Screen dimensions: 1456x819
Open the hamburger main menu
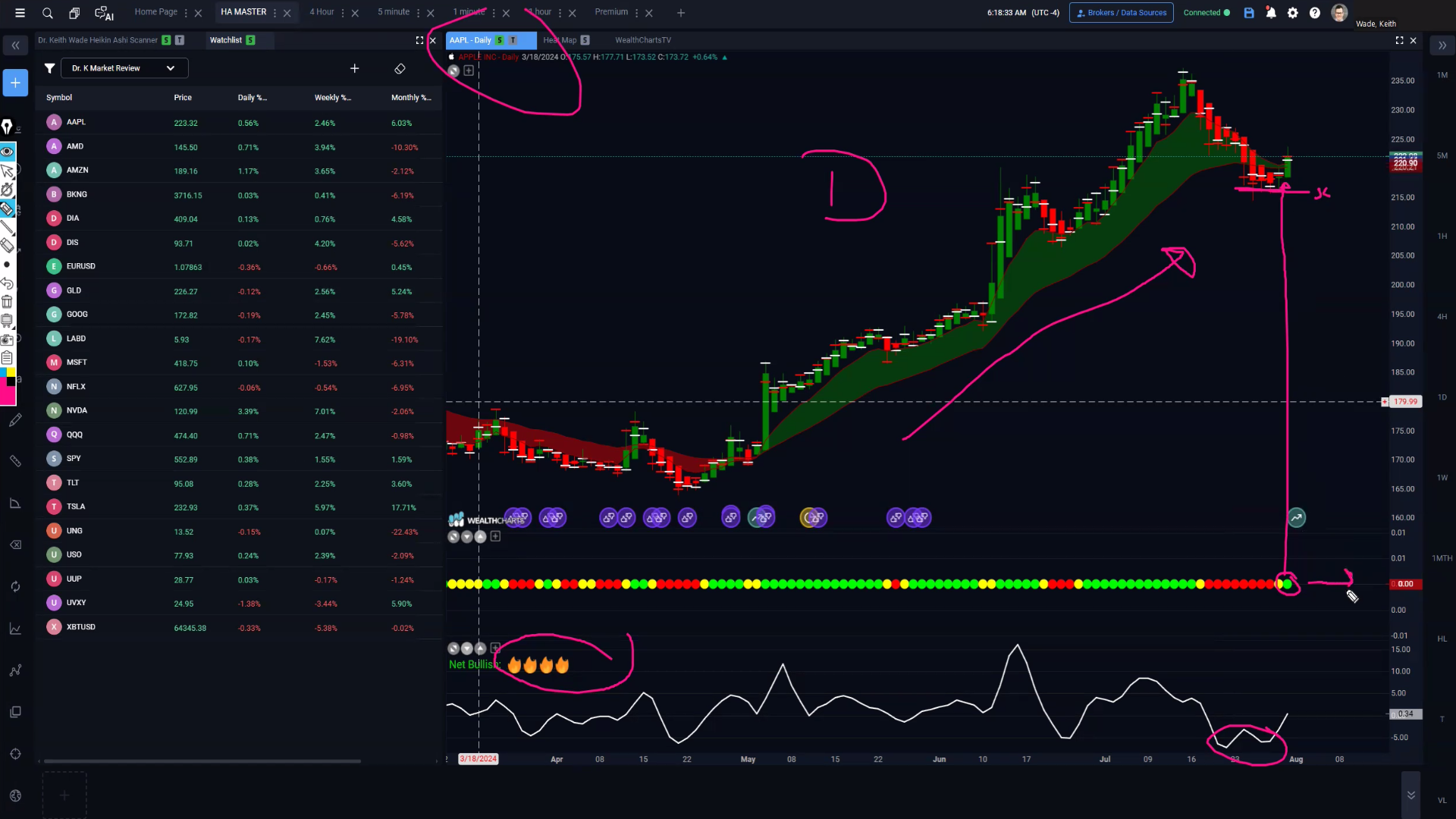20,13
